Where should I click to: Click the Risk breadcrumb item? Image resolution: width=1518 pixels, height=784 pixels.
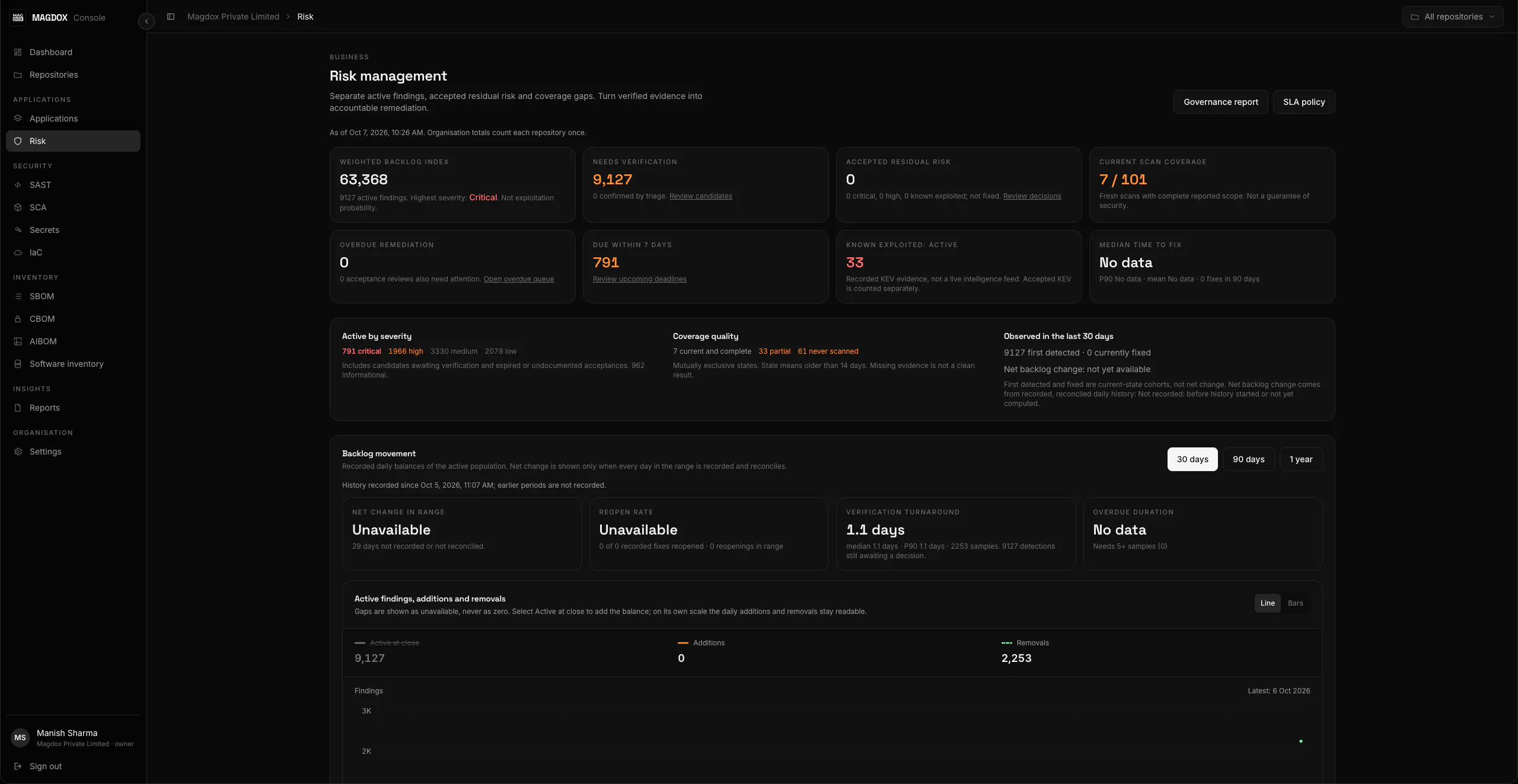305,17
